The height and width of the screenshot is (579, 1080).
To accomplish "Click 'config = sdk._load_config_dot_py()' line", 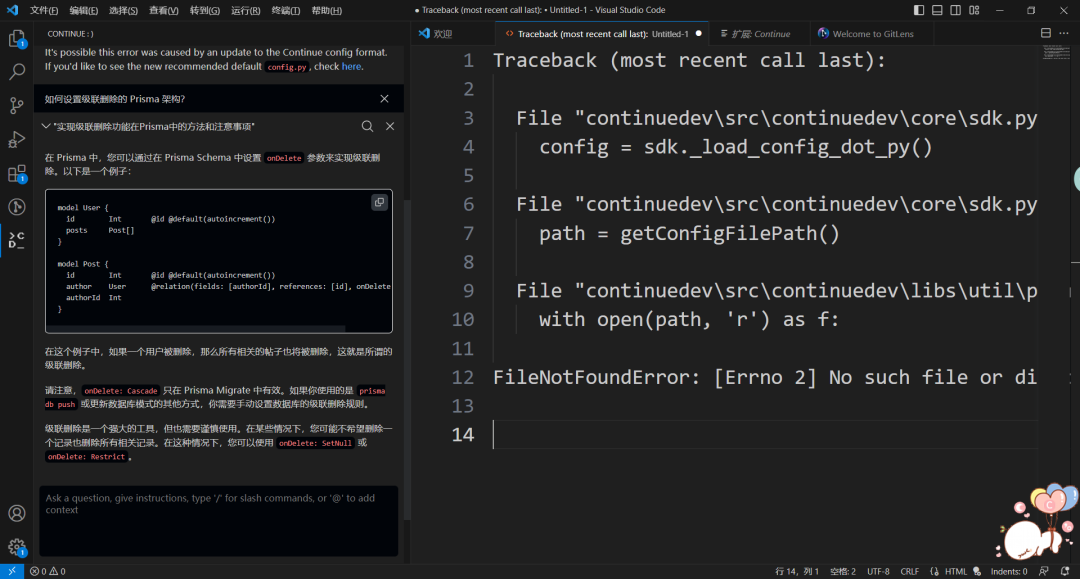I will tap(736, 147).
